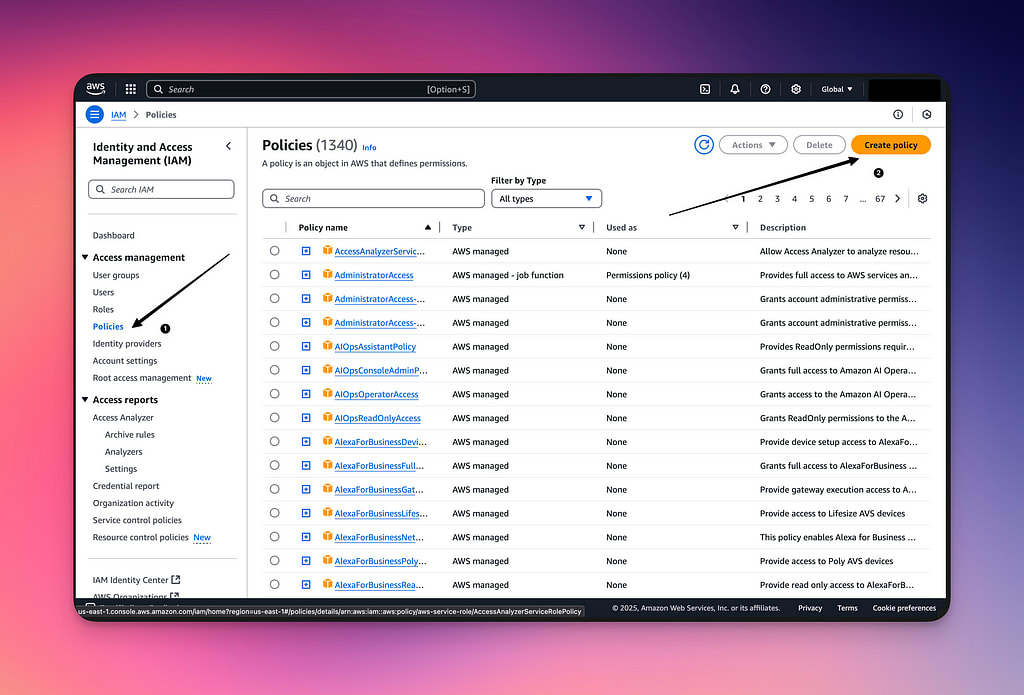Open the notifications bell

tap(735, 89)
